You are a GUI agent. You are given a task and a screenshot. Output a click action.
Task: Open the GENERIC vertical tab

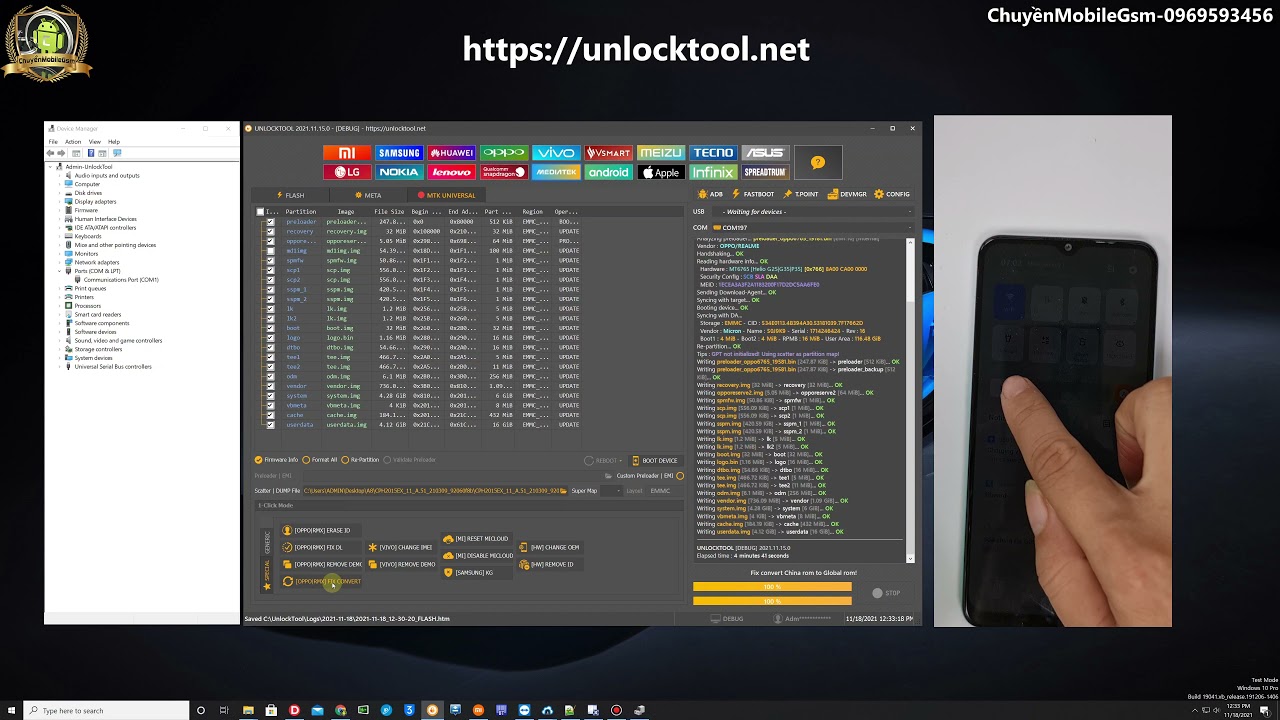click(x=267, y=542)
